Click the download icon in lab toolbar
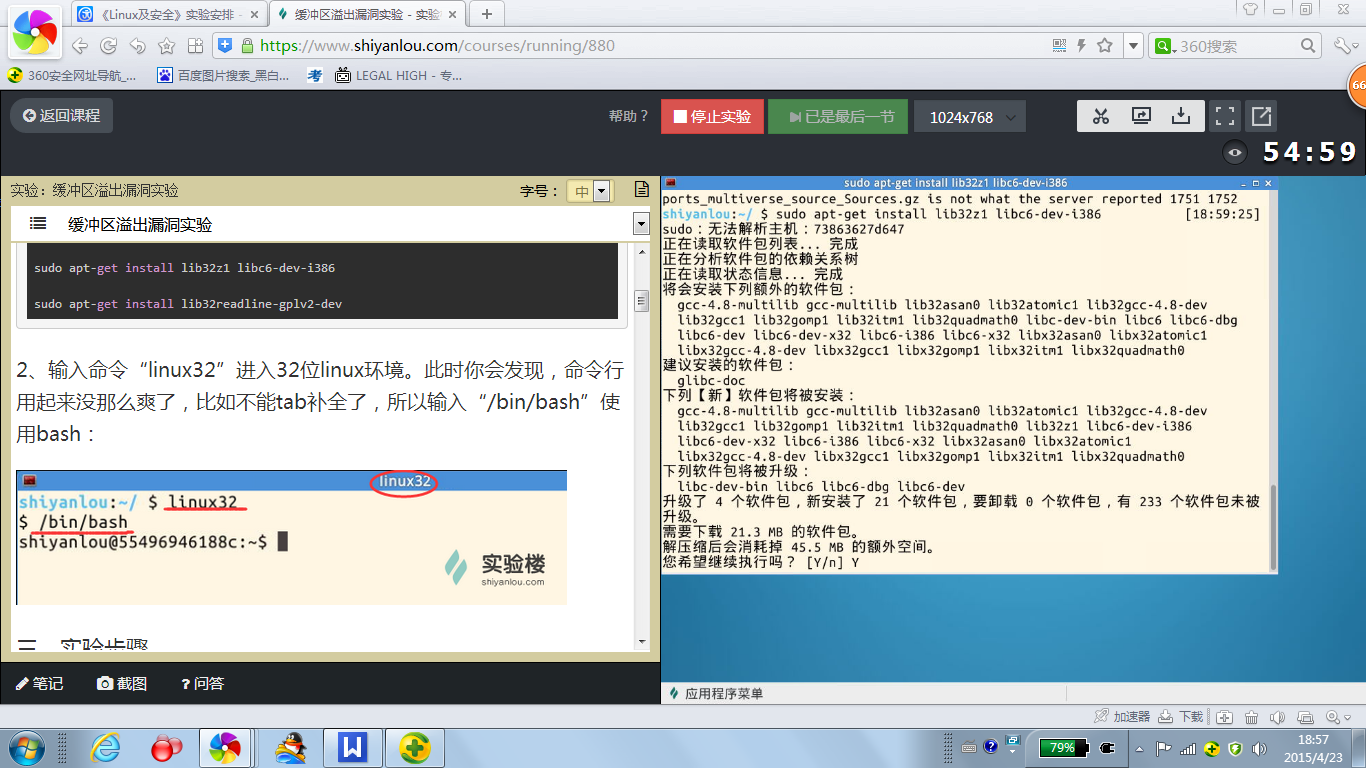The height and width of the screenshot is (768, 1366). pos(1181,116)
